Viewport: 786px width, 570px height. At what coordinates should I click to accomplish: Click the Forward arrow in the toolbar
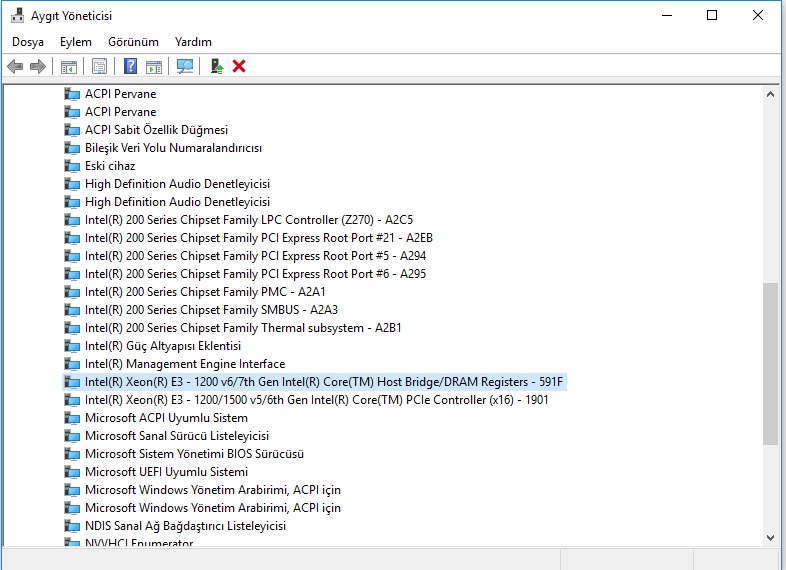pyautogui.click(x=38, y=66)
